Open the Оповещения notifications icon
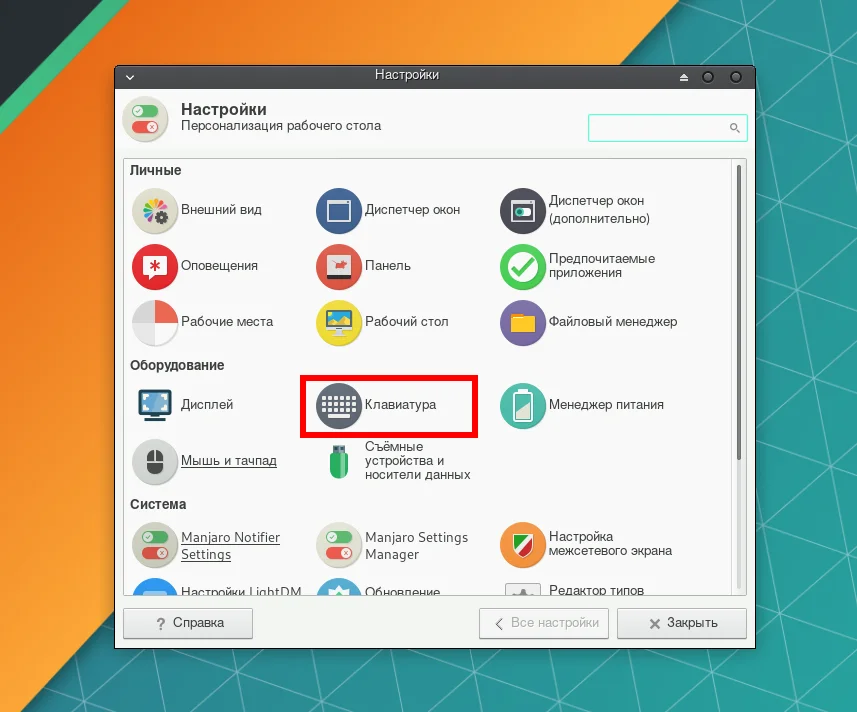The image size is (857, 712). tap(155, 267)
